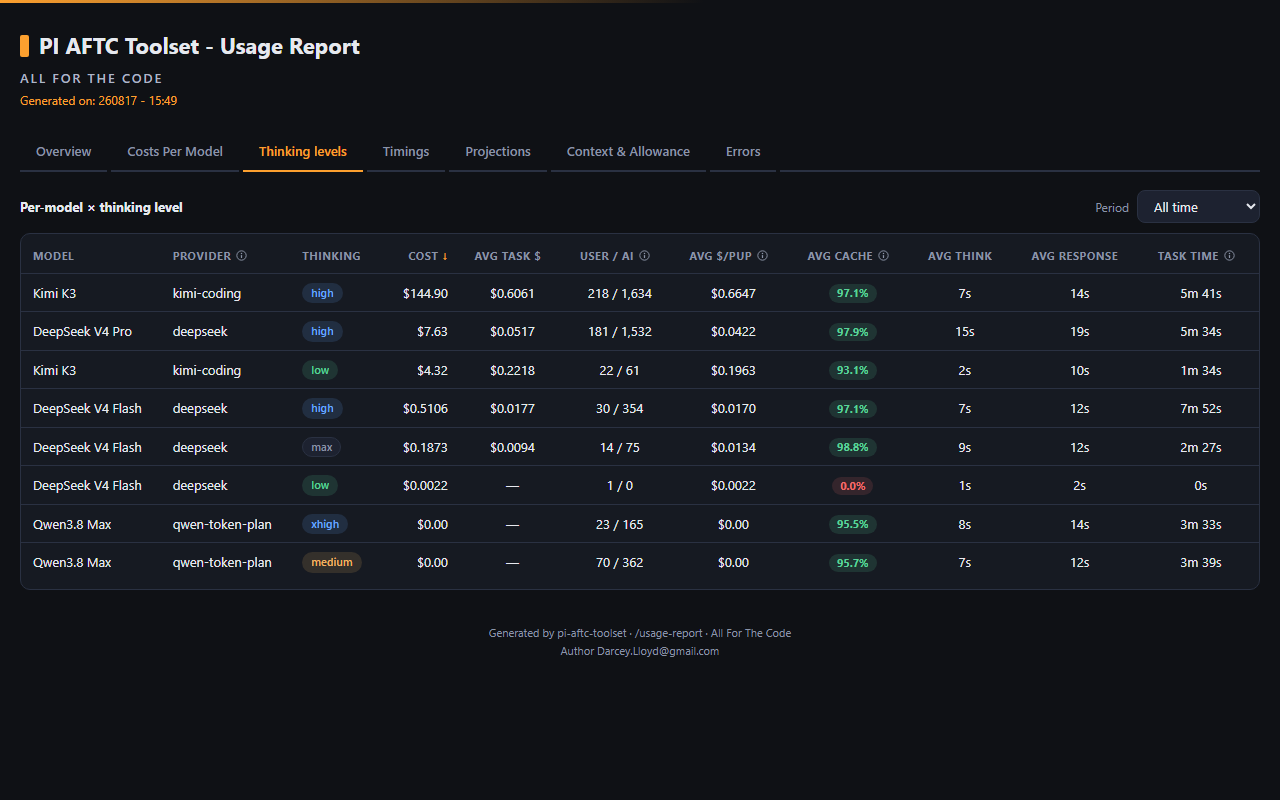
Task: Click the info icon next to PROVIDER header
Action: click(242, 256)
